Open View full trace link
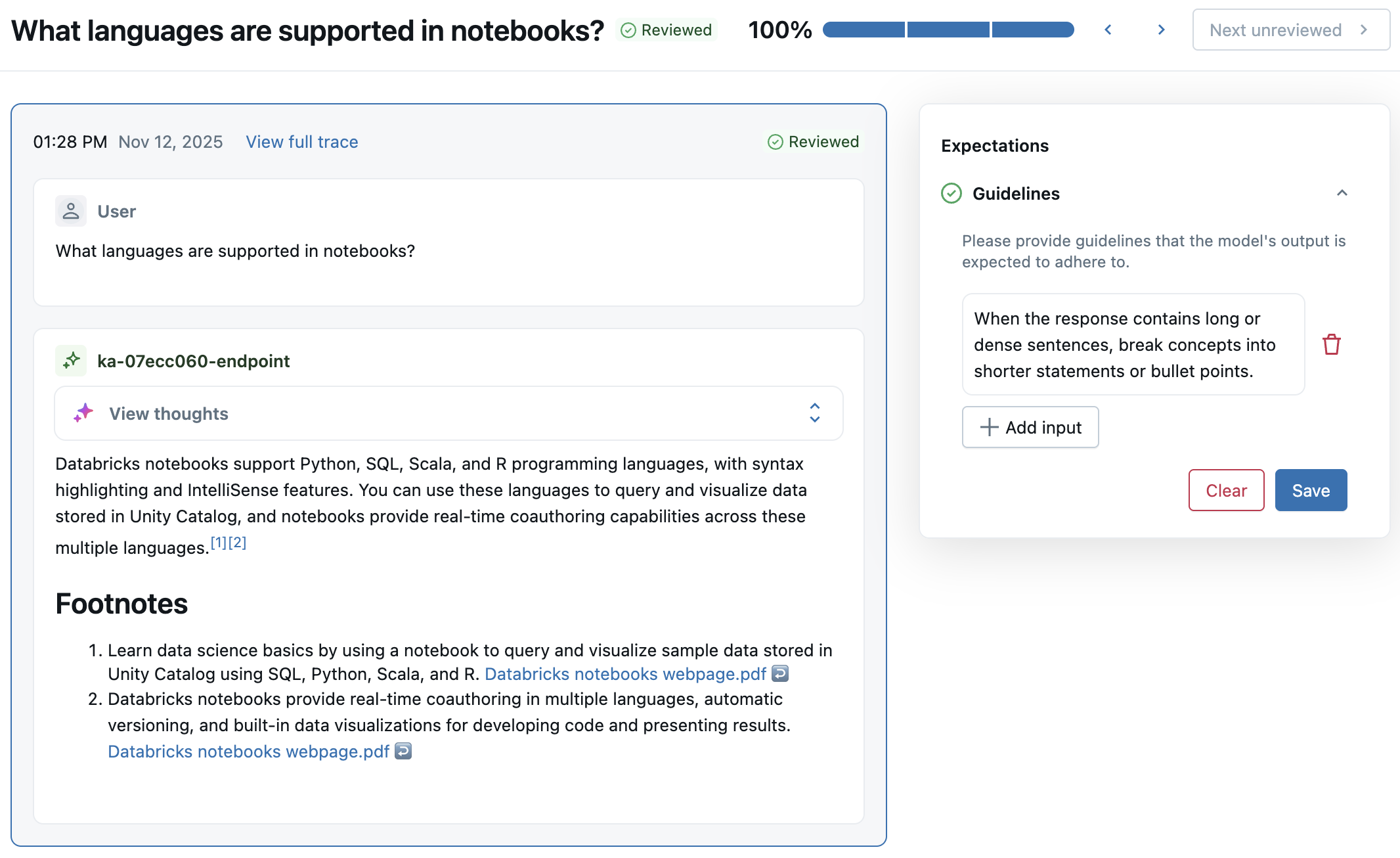This screenshot has height=858, width=1400. click(x=301, y=142)
